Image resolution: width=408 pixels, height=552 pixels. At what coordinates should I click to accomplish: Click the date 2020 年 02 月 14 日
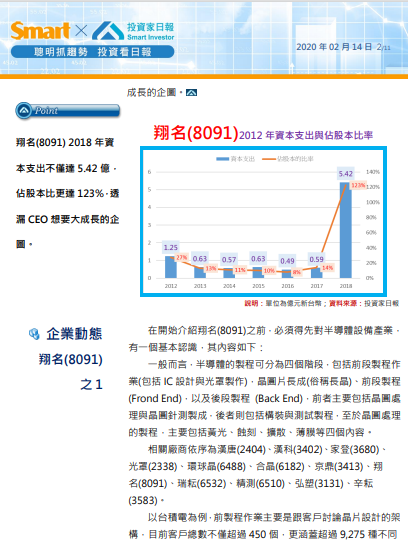(x=334, y=47)
